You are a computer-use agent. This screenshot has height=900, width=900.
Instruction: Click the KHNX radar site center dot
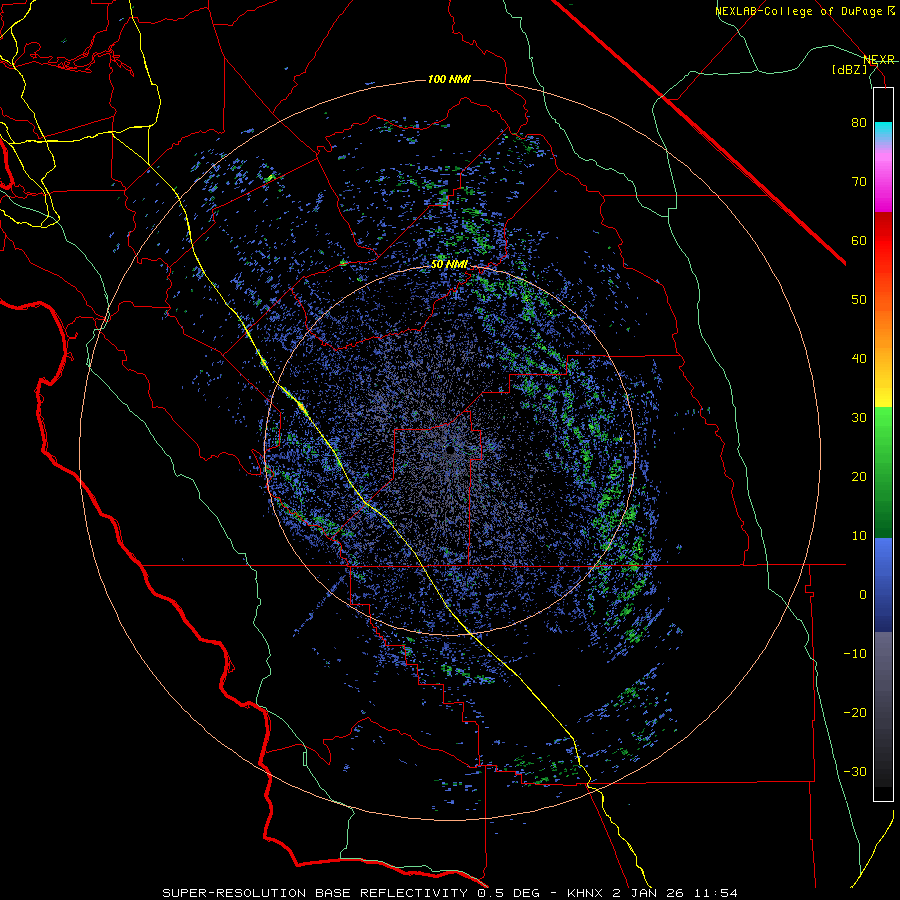pos(451,450)
